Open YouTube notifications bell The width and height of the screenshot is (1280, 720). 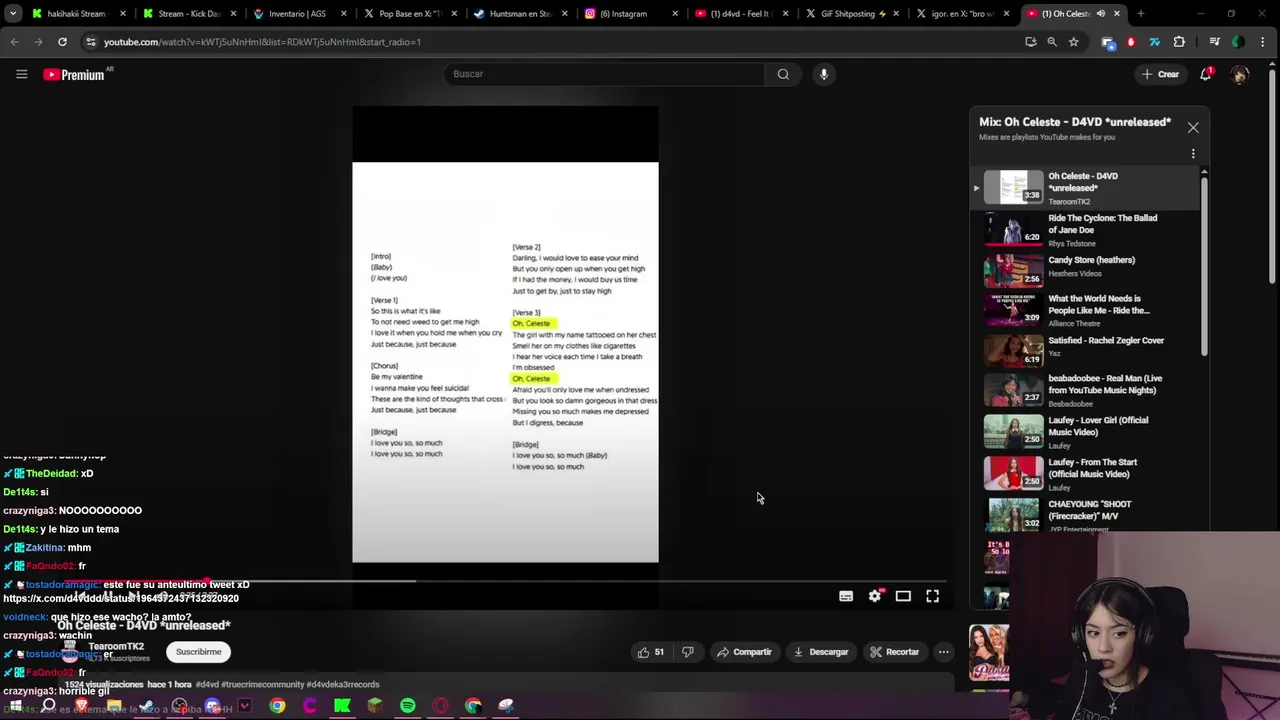click(x=1206, y=74)
